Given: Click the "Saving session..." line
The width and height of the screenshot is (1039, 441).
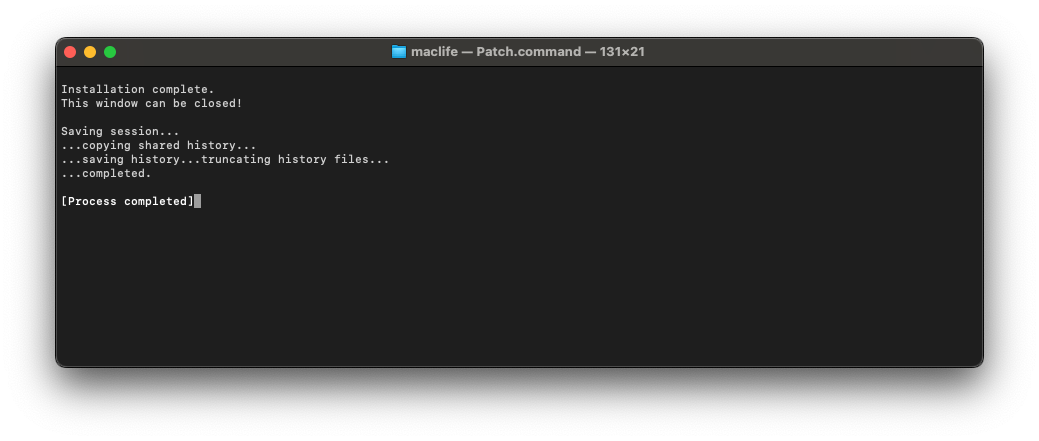Looking at the screenshot, I should pos(120,131).
